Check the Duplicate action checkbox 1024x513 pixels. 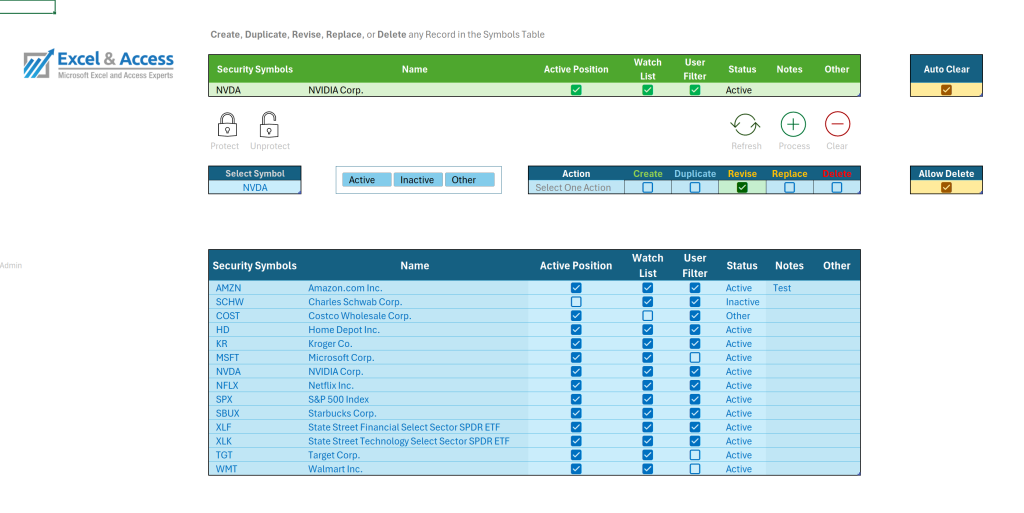[695, 187]
